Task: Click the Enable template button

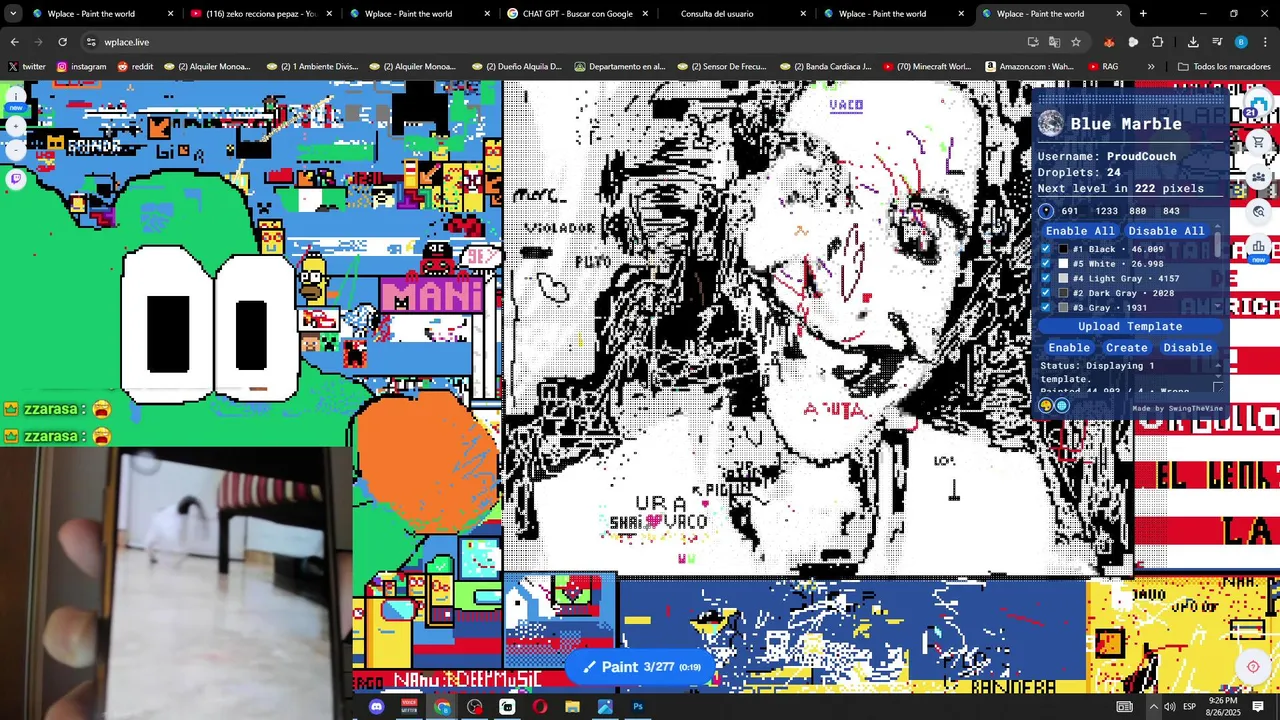Action: click(1069, 348)
